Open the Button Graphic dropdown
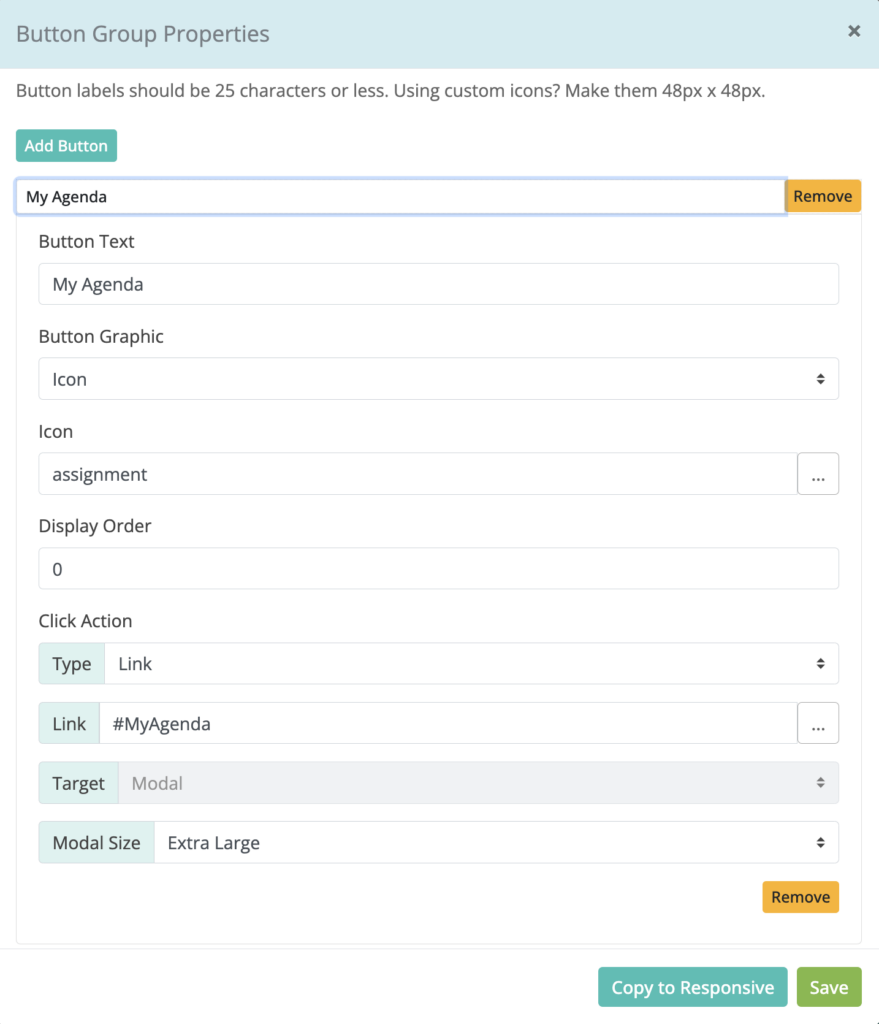 pyautogui.click(x=438, y=379)
